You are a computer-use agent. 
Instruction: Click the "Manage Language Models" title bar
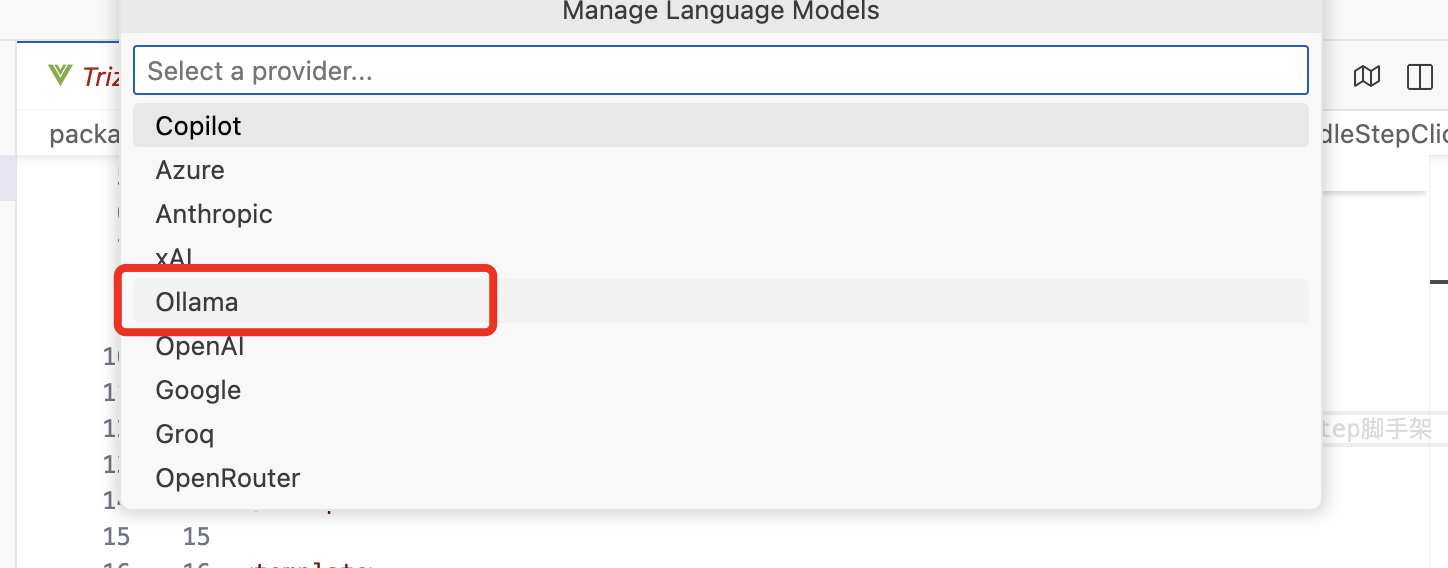720,12
